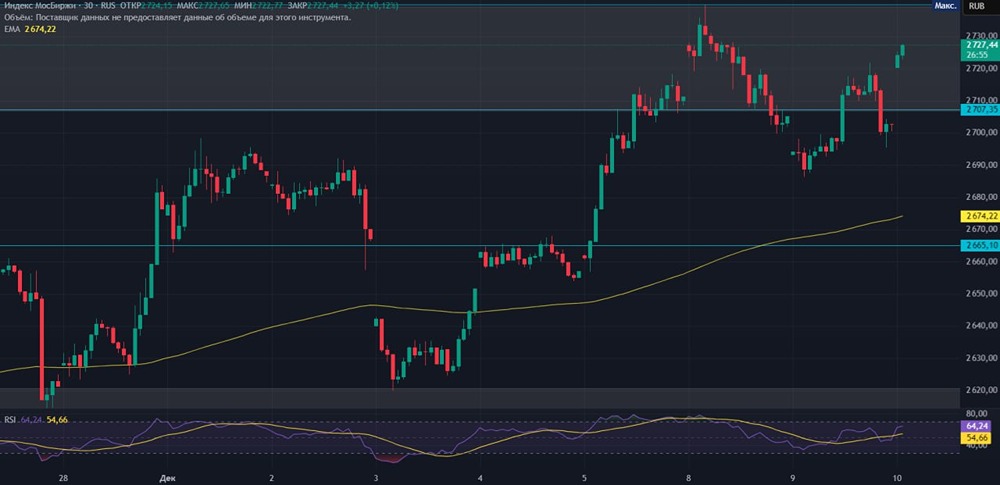Click date 10 on the time axis
The height and width of the screenshot is (485, 1000).
point(897,478)
